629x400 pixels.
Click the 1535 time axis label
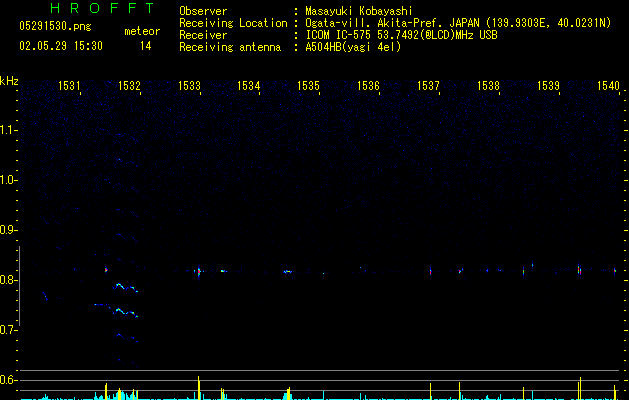click(x=308, y=86)
